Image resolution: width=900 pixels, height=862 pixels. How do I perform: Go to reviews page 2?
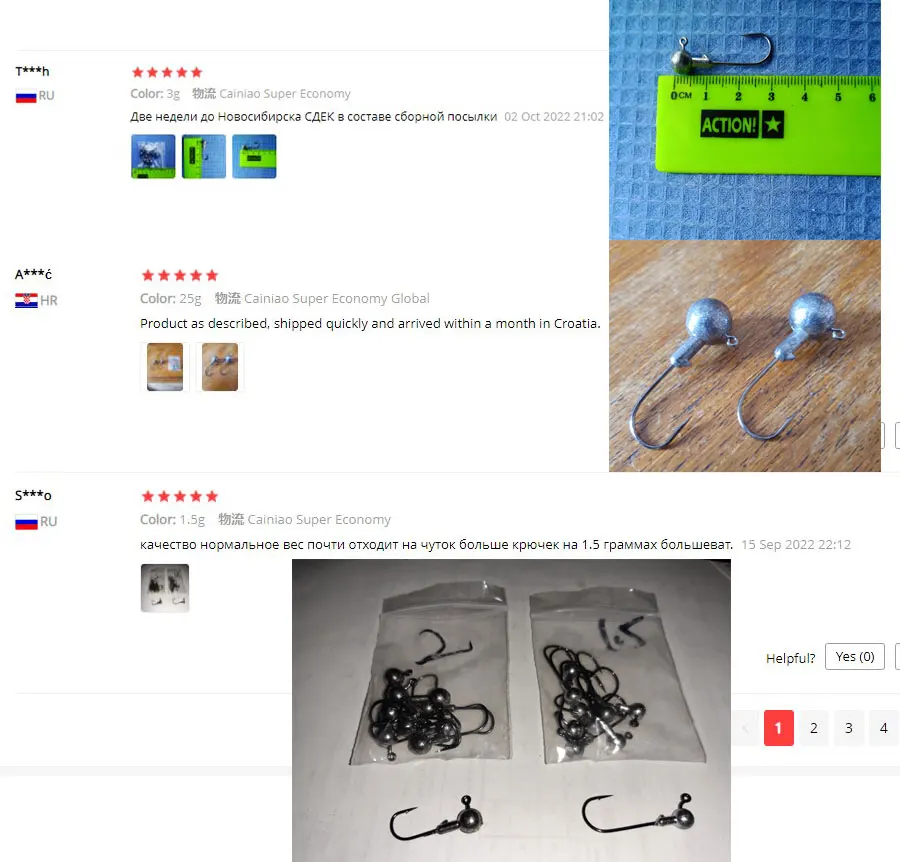pos(813,728)
